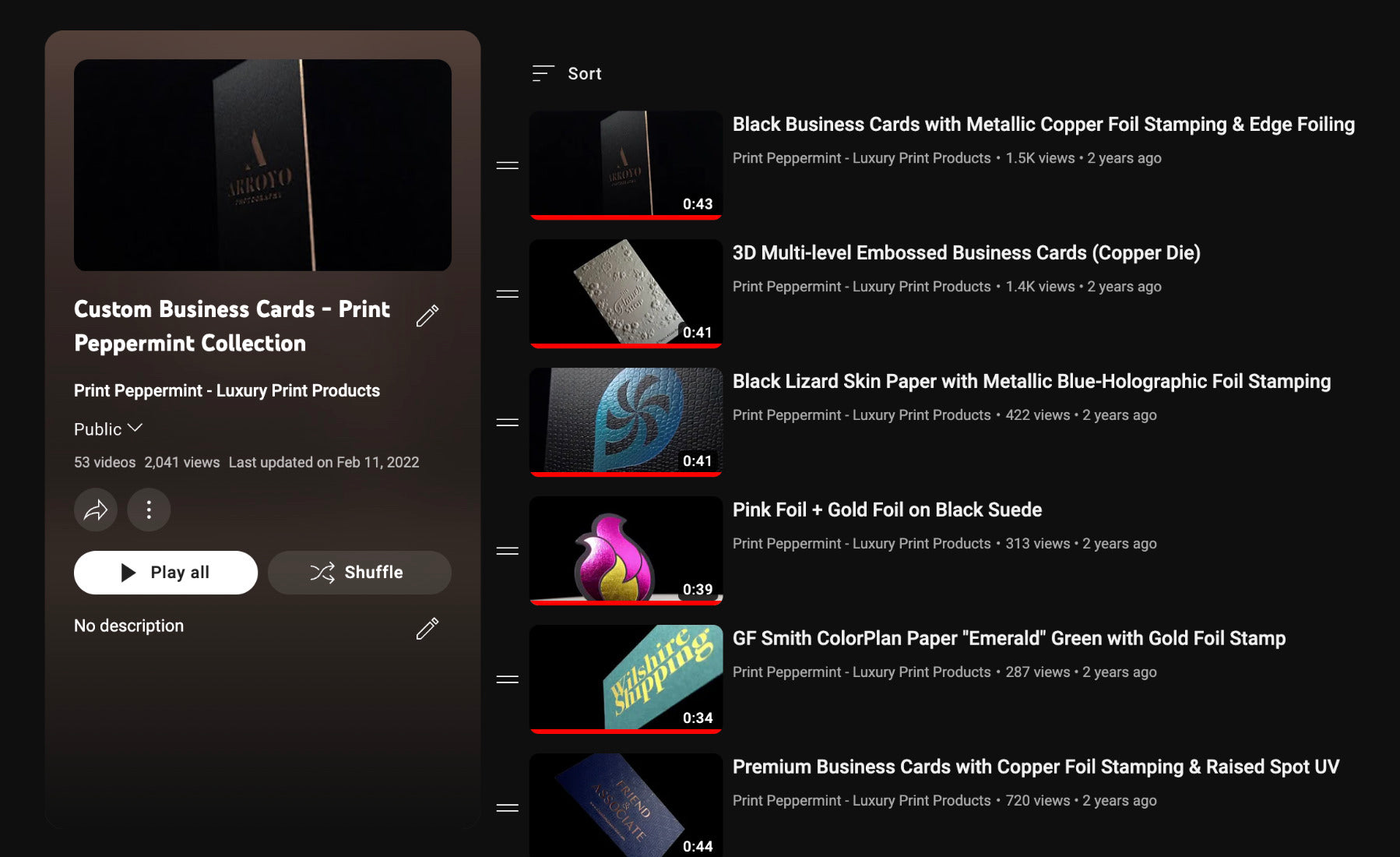Click the drag handle beside Black Business Cards video
The image size is (1400, 857).
[507, 165]
